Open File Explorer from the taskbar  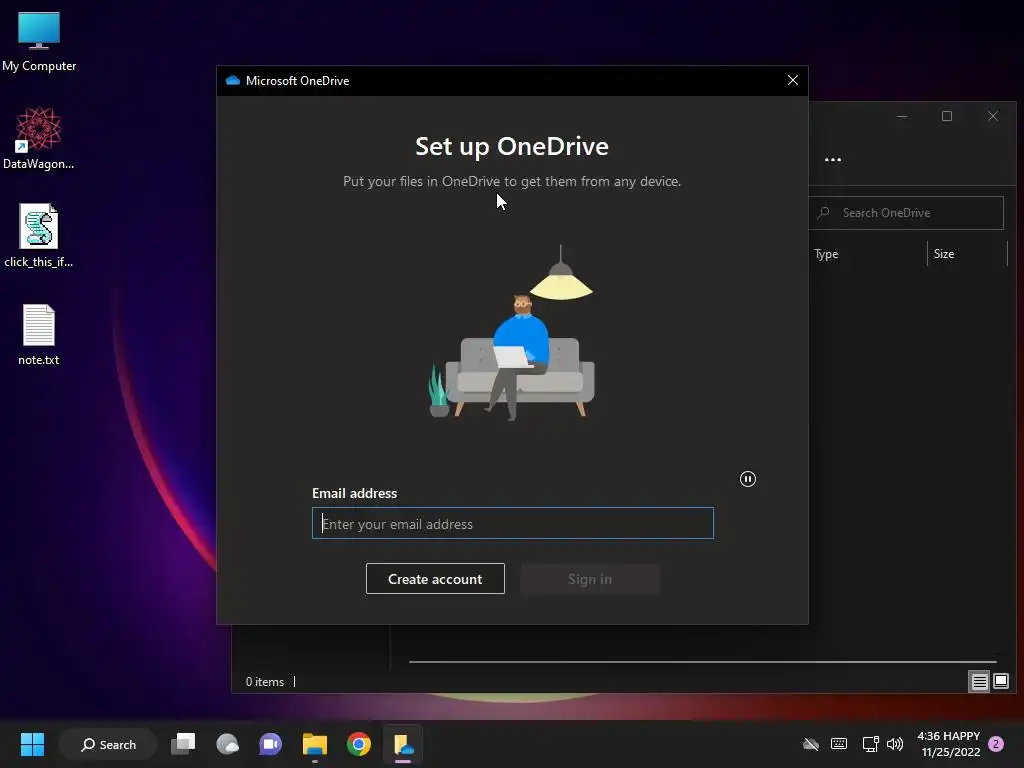coord(315,744)
